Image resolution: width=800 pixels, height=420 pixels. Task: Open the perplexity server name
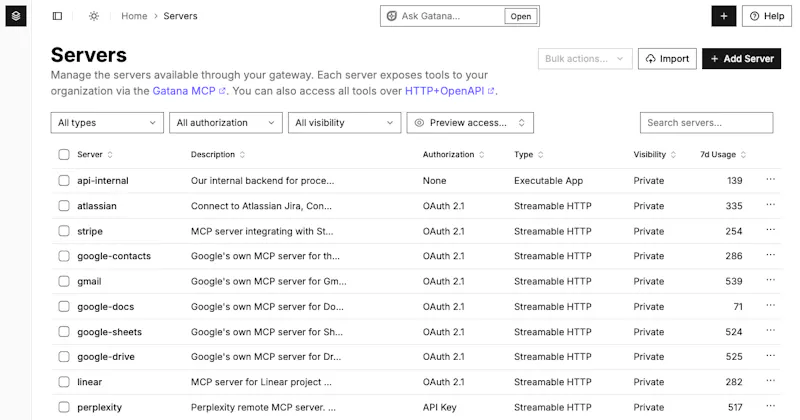99,407
